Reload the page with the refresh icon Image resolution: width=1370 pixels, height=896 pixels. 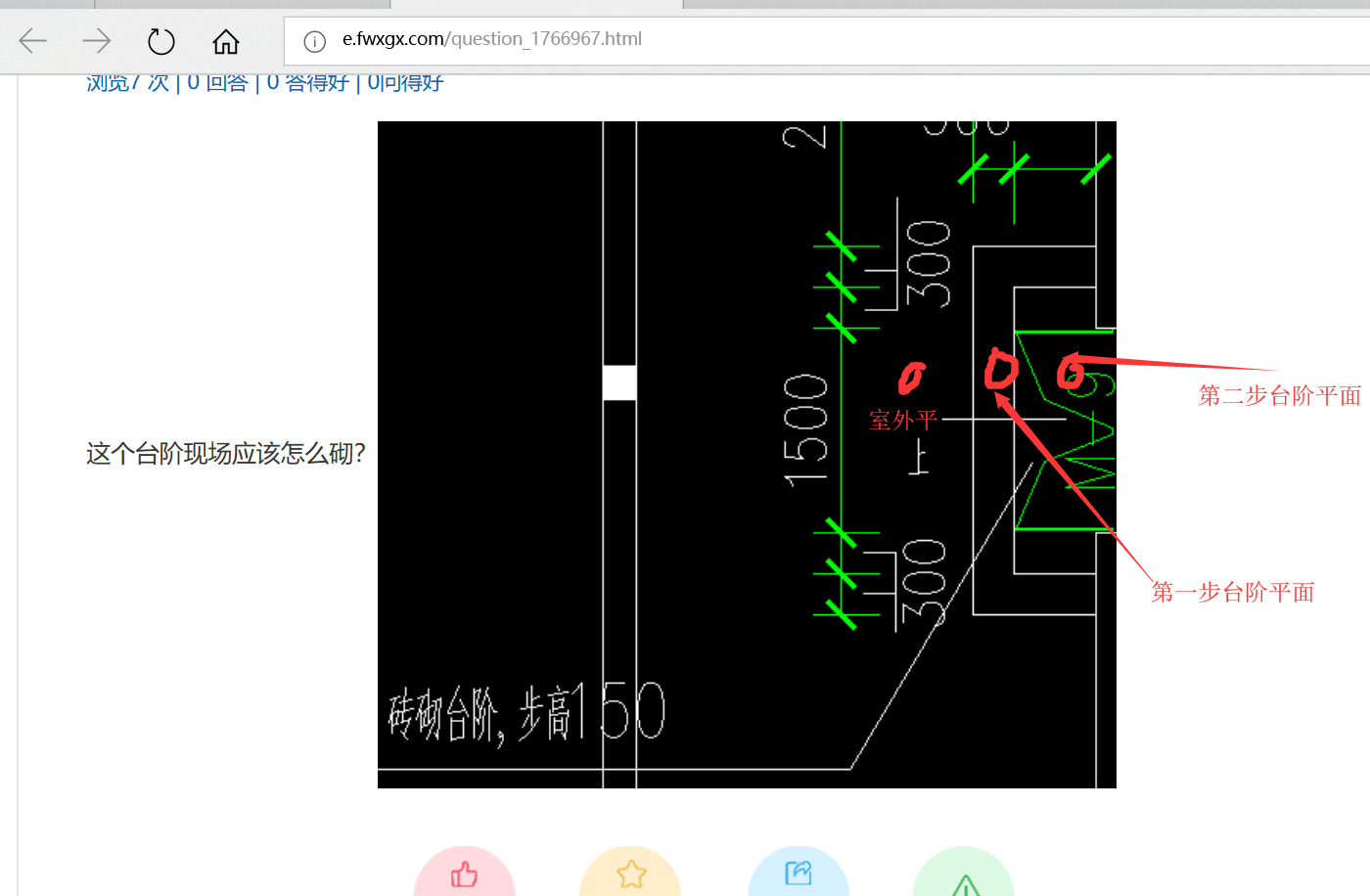160,41
